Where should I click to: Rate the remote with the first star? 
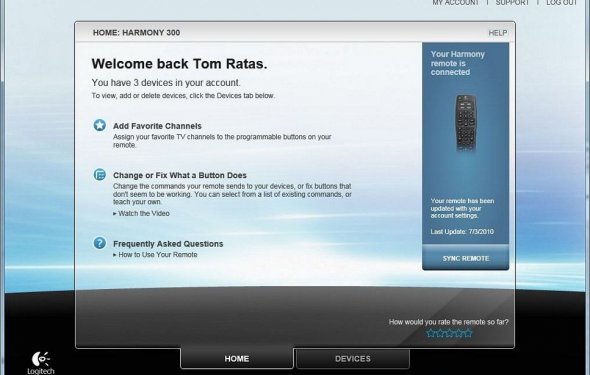(431, 333)
